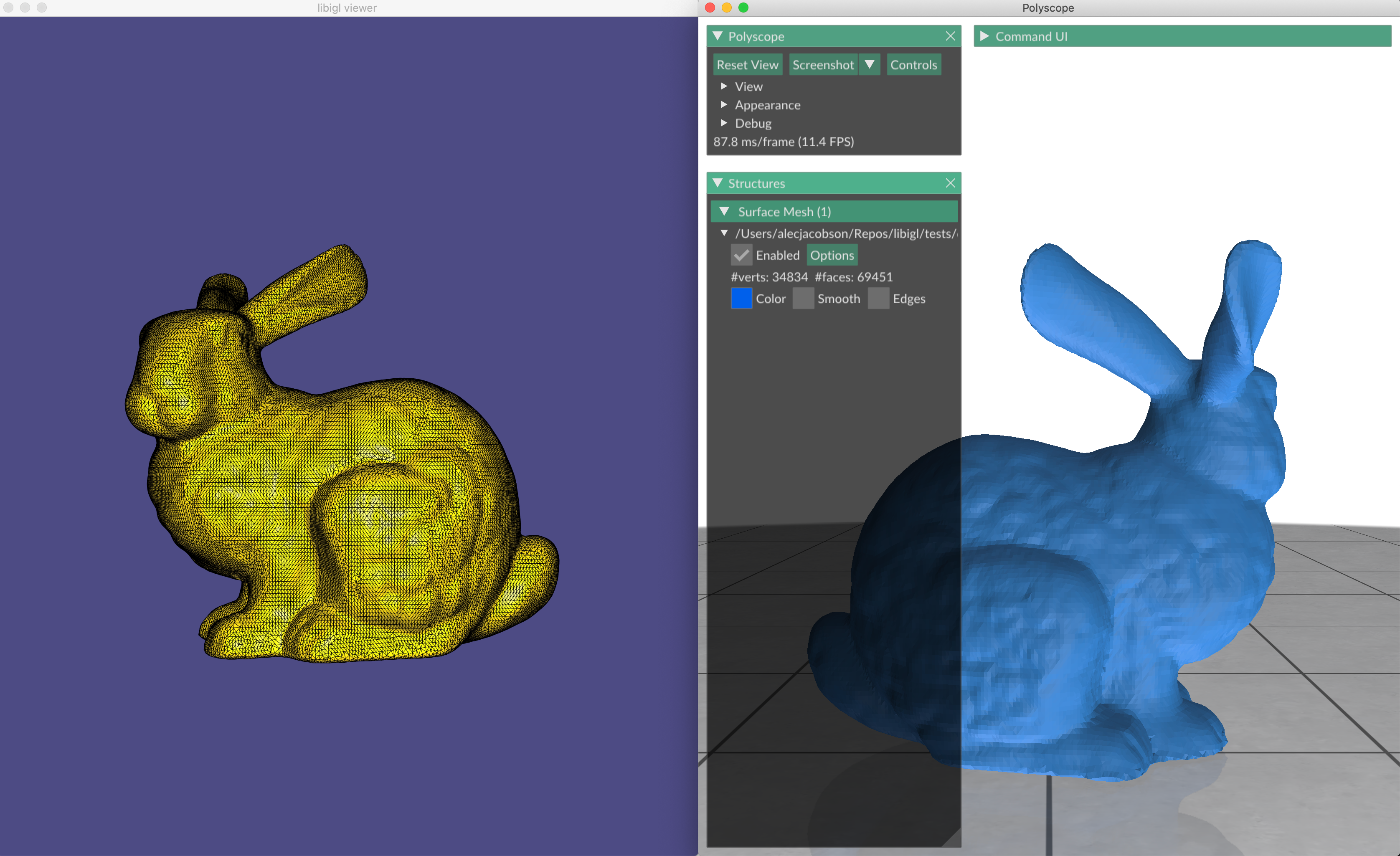
Task: Collapse the Surface Mesh (1) group
Action: coord(724,211)
